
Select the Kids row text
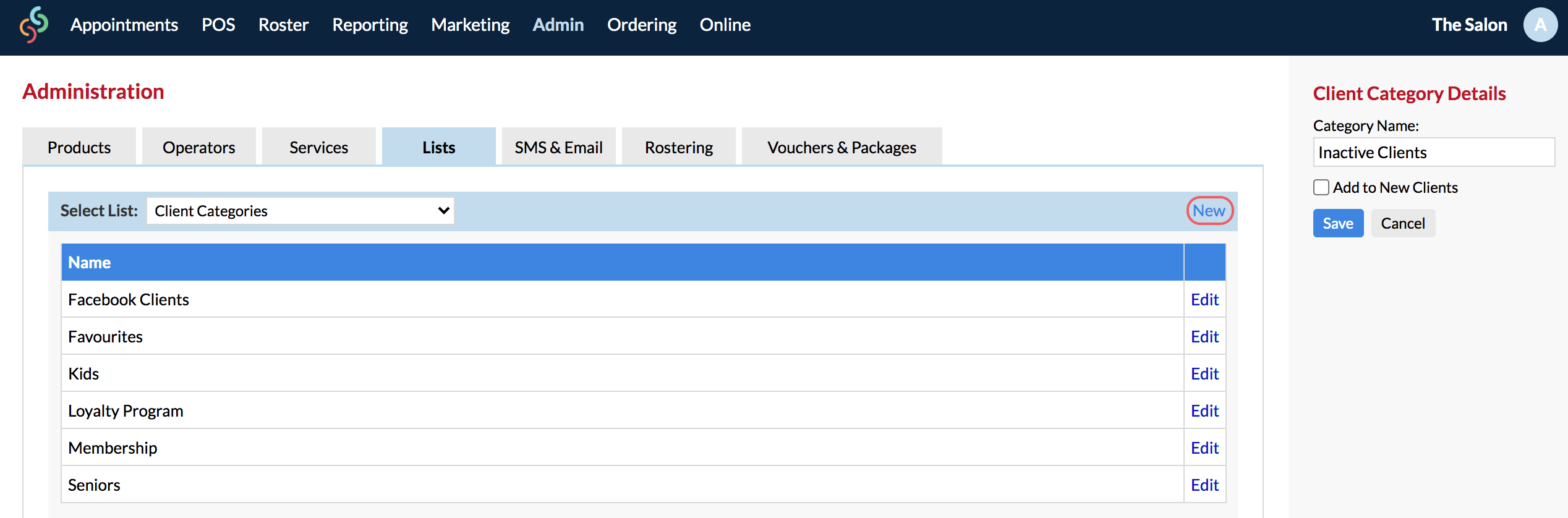tap(83, 374)
